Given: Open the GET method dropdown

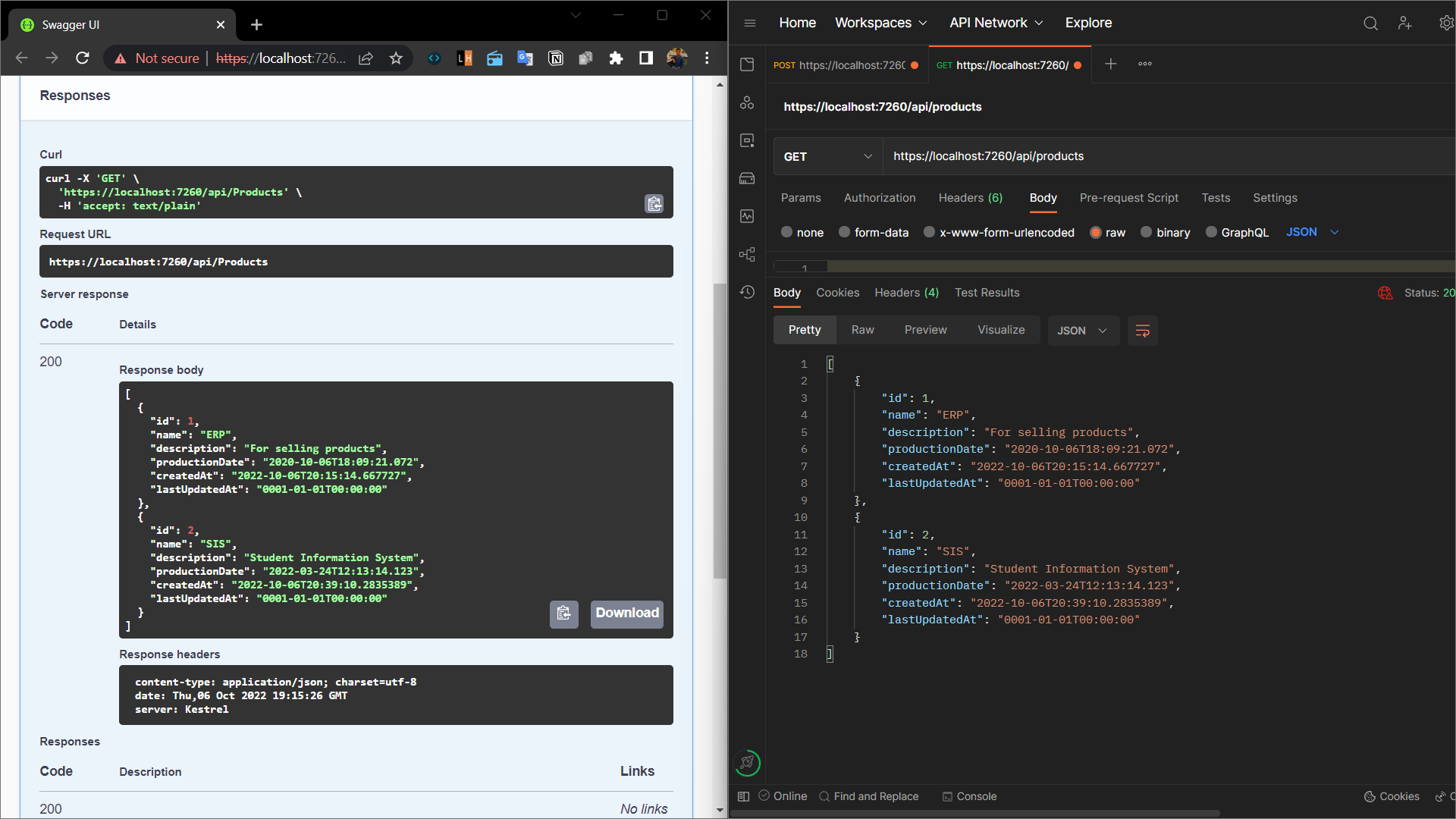Looking at the screenshot, I should (x=827, y=156).
